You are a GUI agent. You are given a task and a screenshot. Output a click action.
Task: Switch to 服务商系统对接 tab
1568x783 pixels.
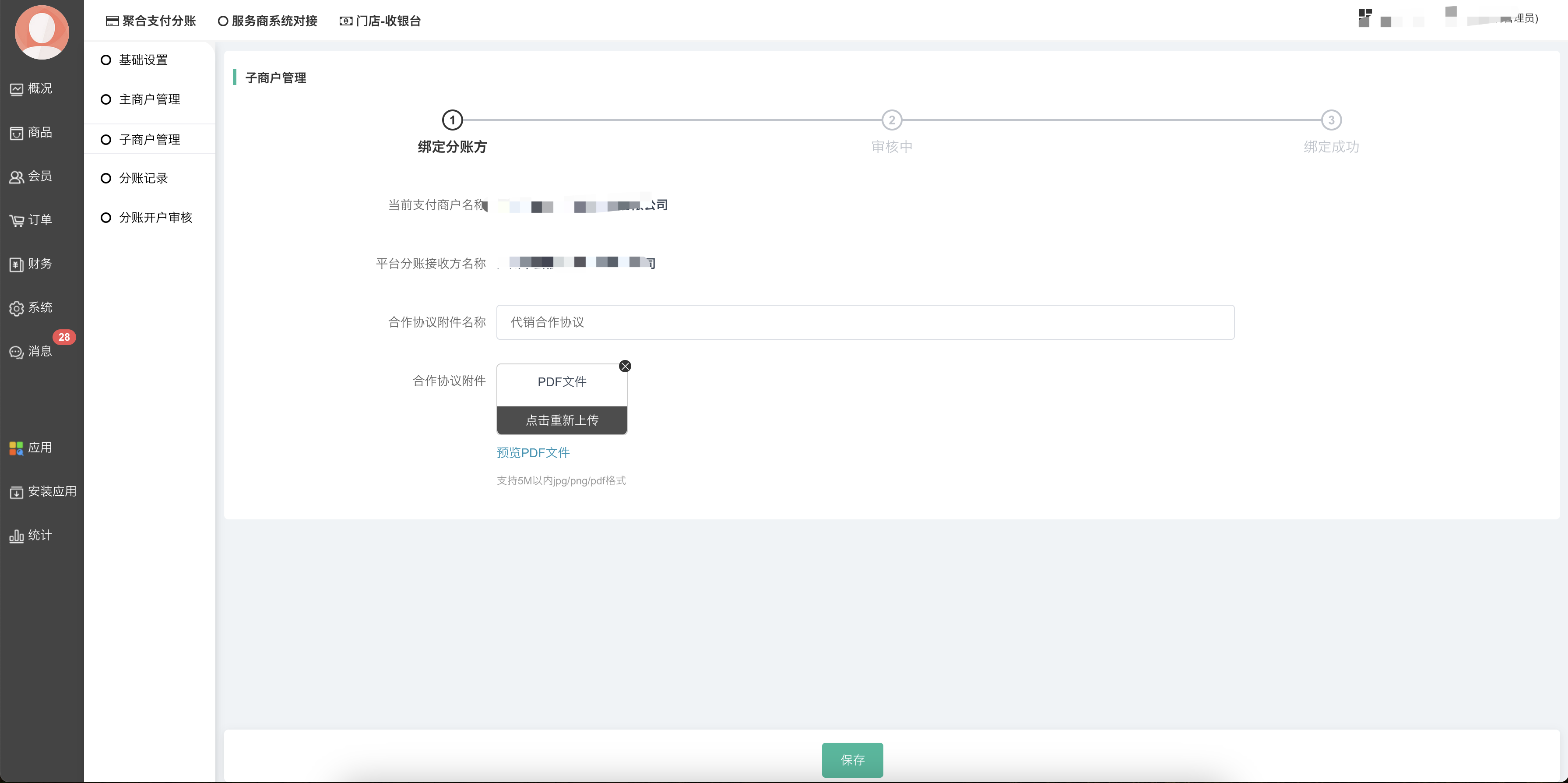coord(268,21)
